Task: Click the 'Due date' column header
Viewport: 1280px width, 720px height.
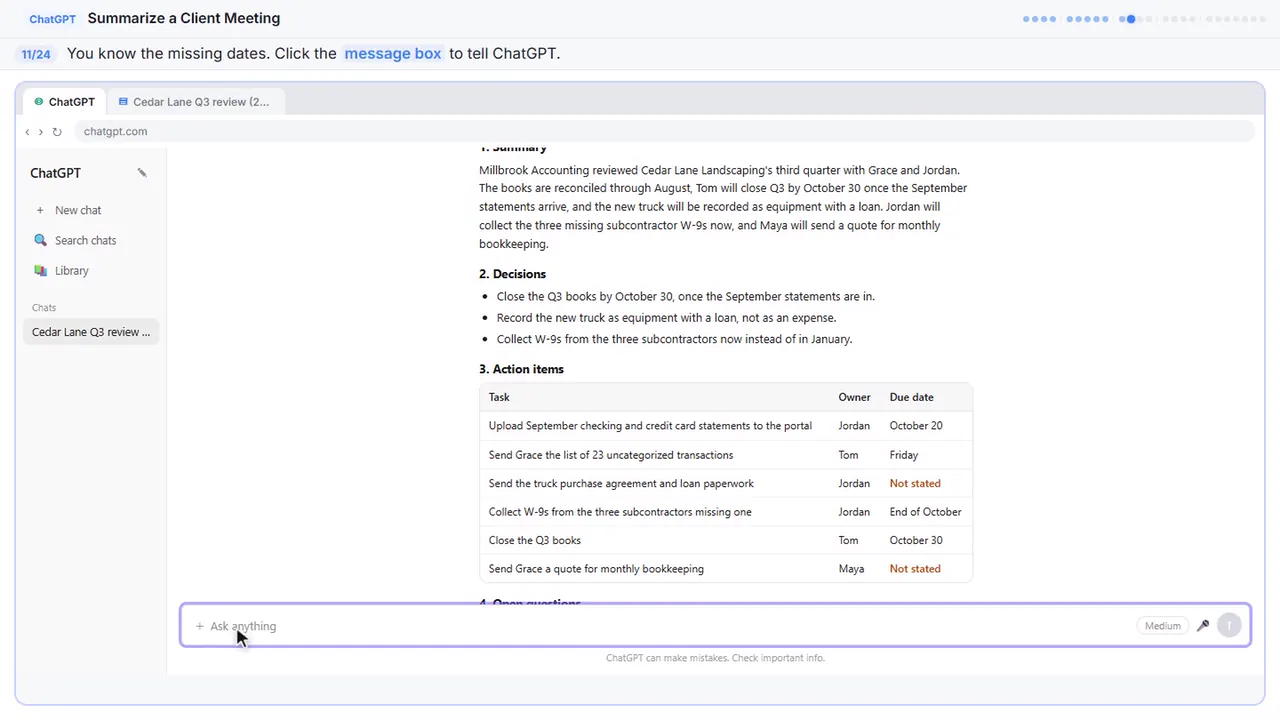Action: (911, 397)
